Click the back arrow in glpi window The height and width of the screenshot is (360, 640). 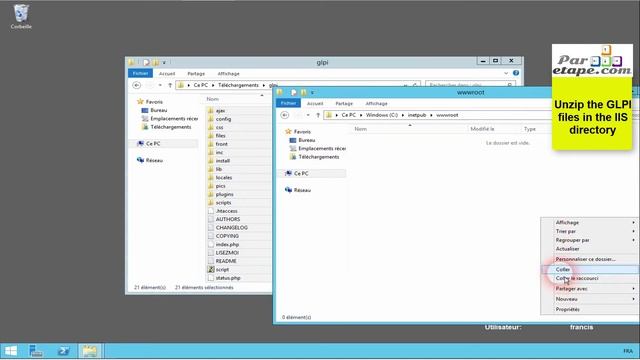137,85
